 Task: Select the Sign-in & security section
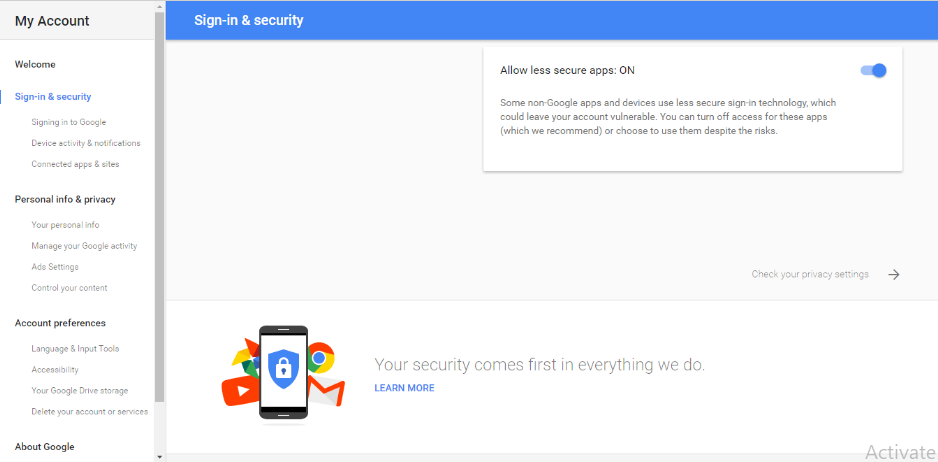click(53, 96)
